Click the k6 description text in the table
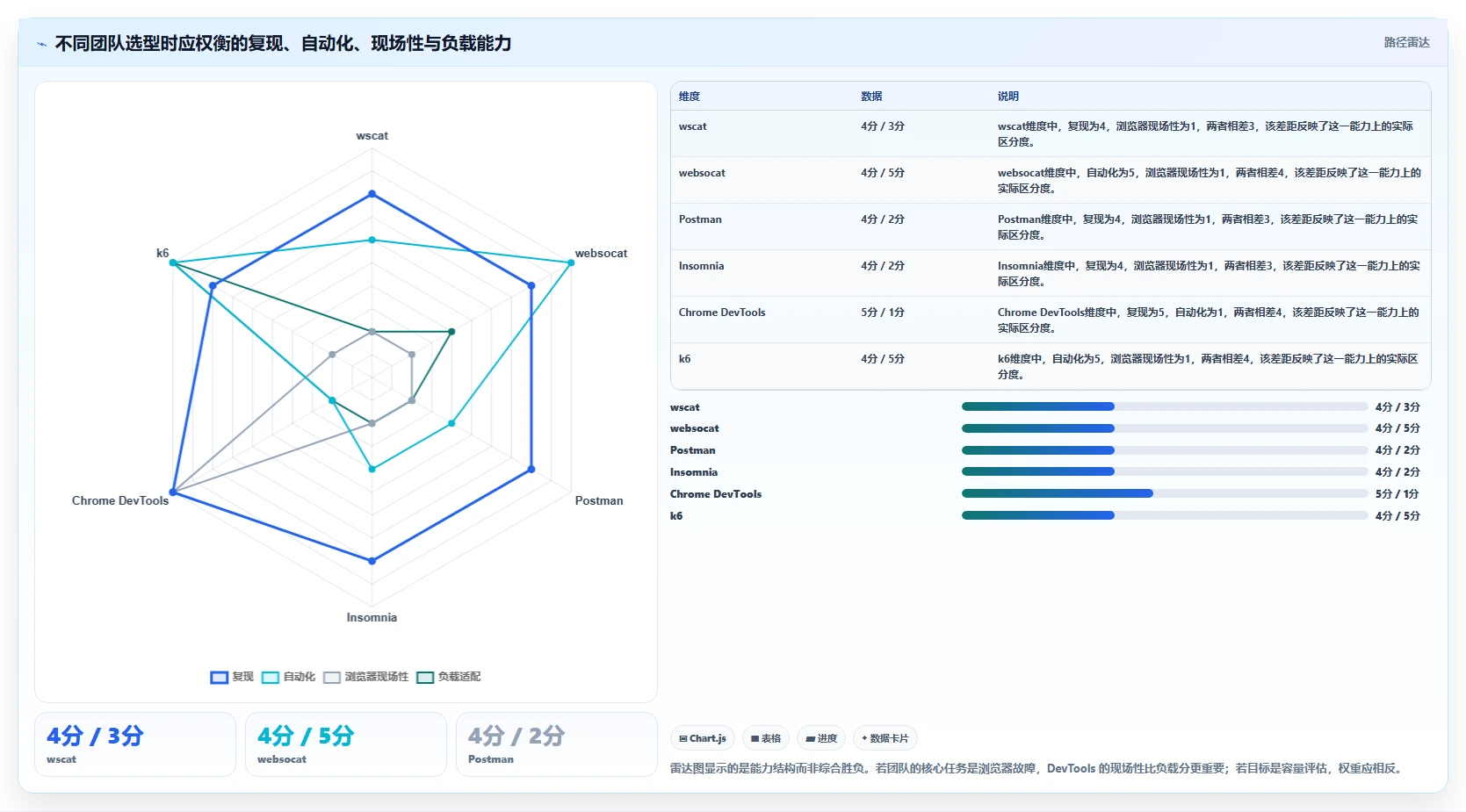Screen dimensions: 1466x812 pos(1209,366)
